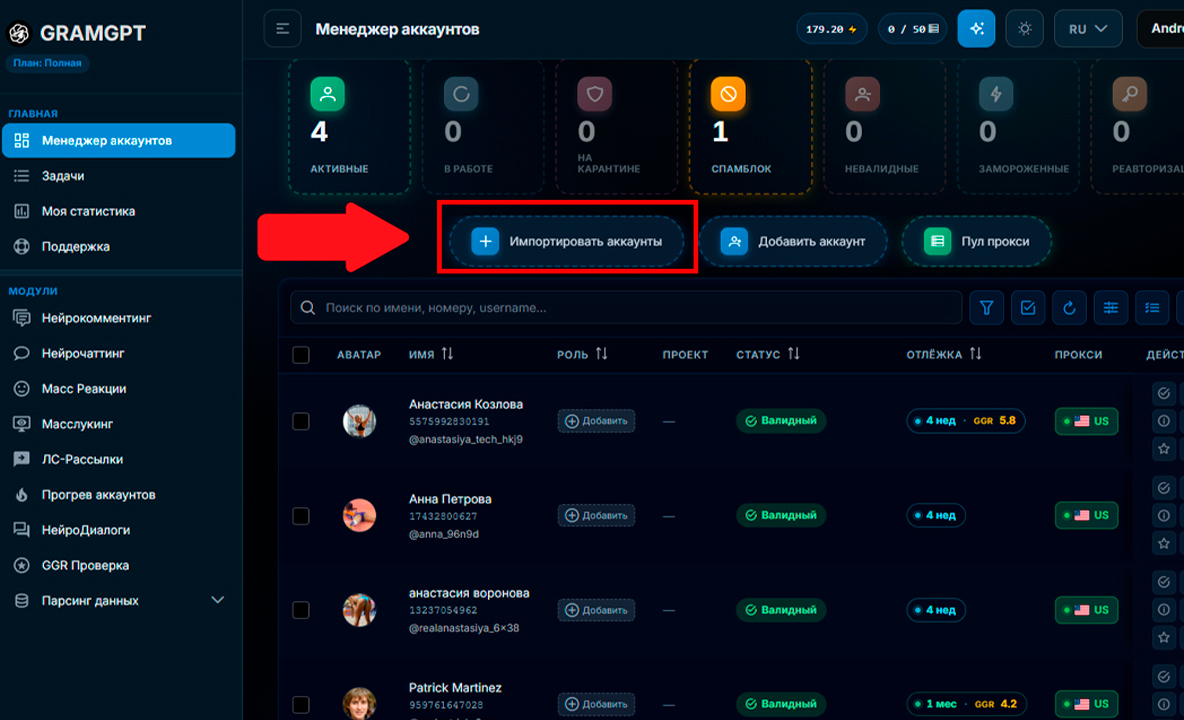Click the План: Полная badge
Image resolution: width=1184 pixels, height=720 pixels.
point(48,63)
